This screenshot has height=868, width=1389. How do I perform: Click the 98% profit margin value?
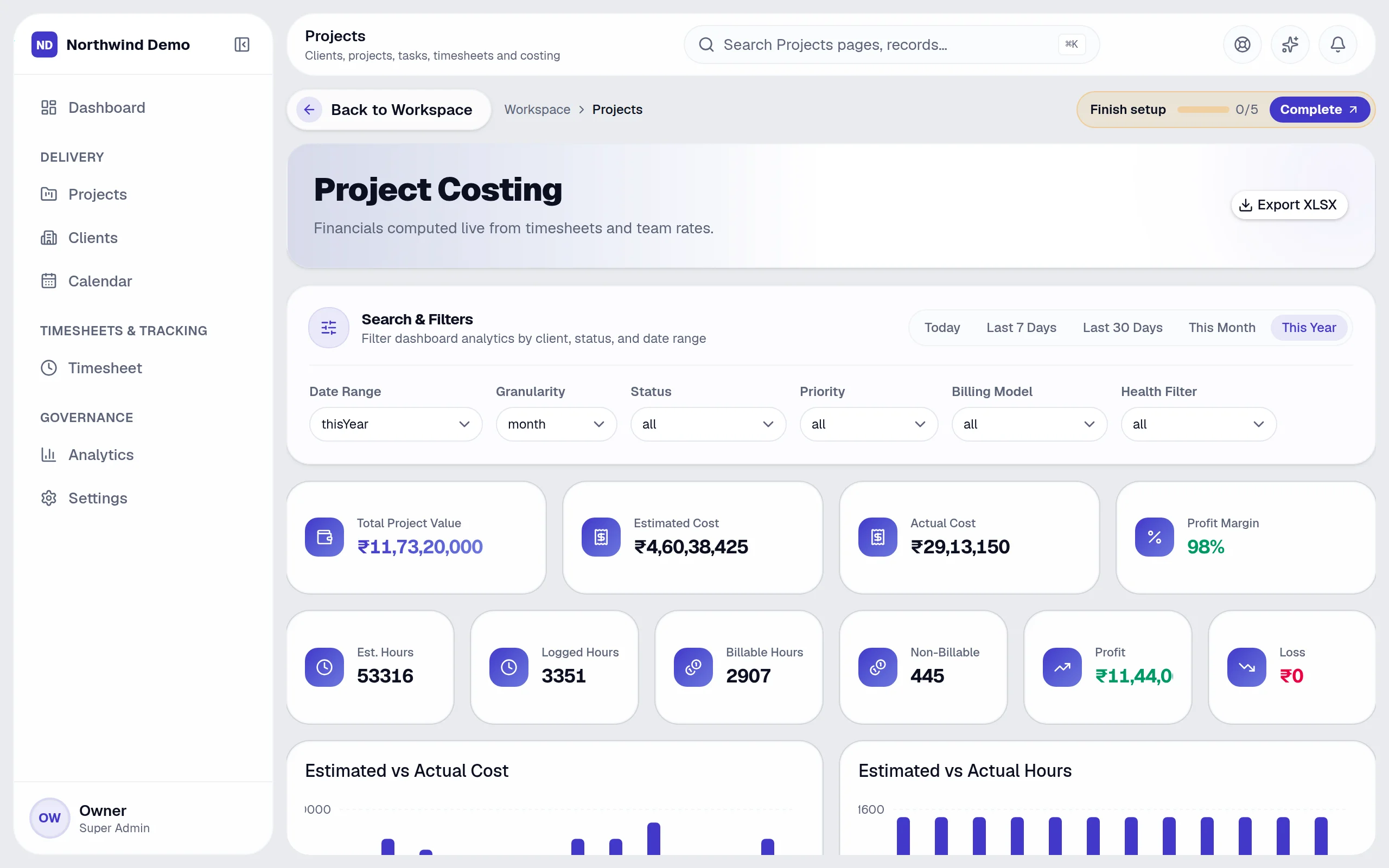coord(1205,546)
